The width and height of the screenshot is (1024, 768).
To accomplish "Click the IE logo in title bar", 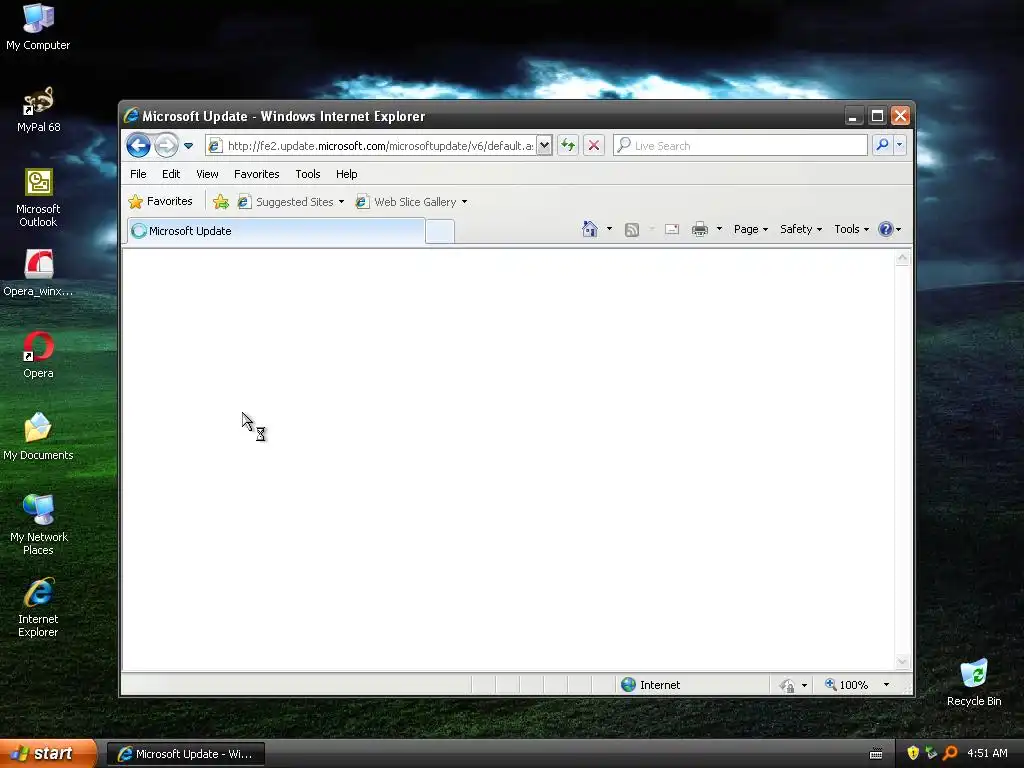I will 131,116.
